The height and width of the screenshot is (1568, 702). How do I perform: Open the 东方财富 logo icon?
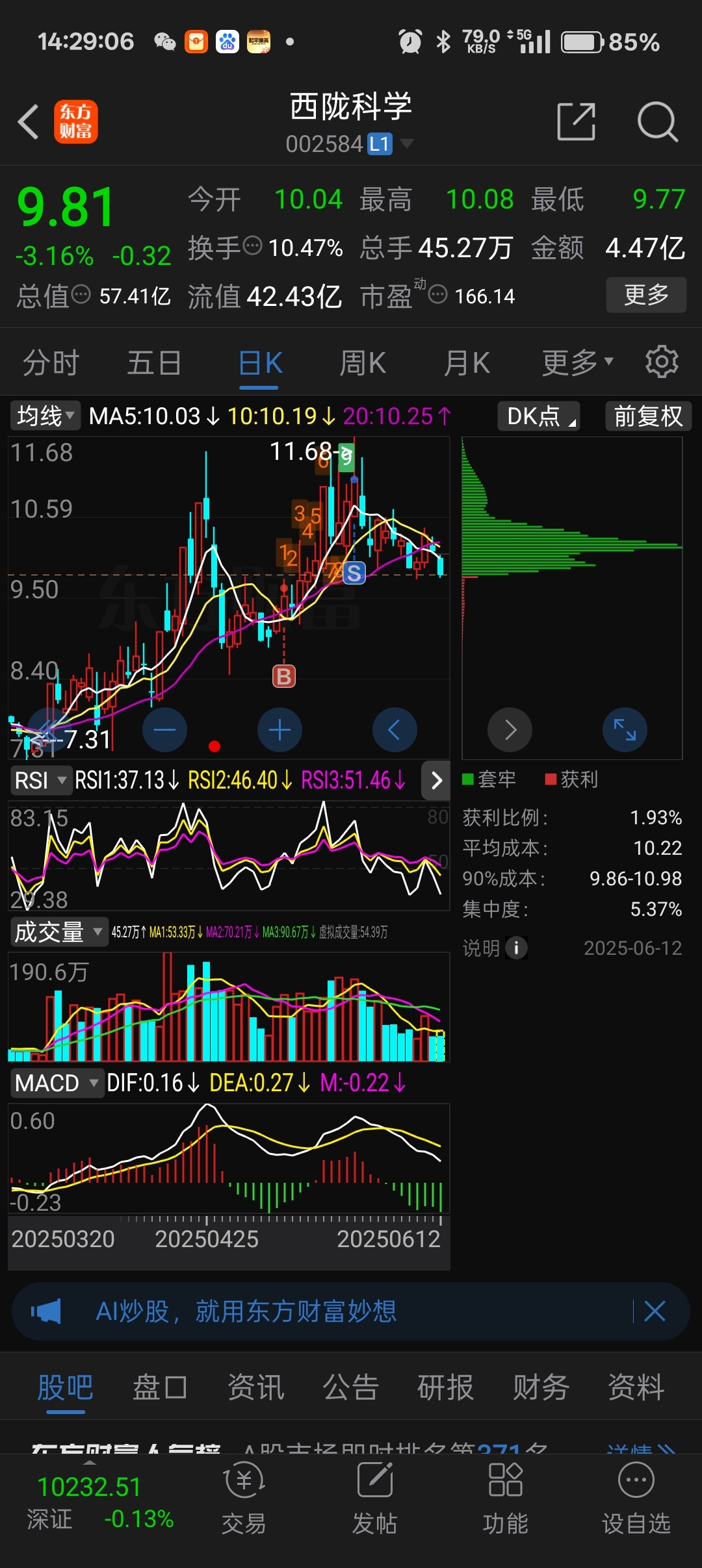point(75,121)
